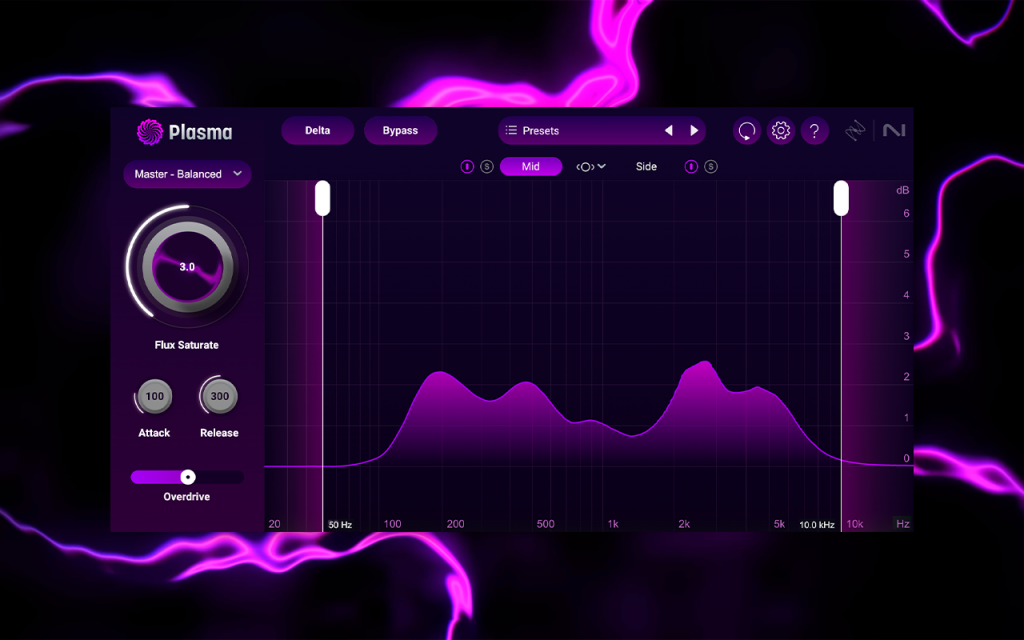This screenshot has width=1024, height=640.
Task: Open the settings gear icon
Action: click(780, 131)
